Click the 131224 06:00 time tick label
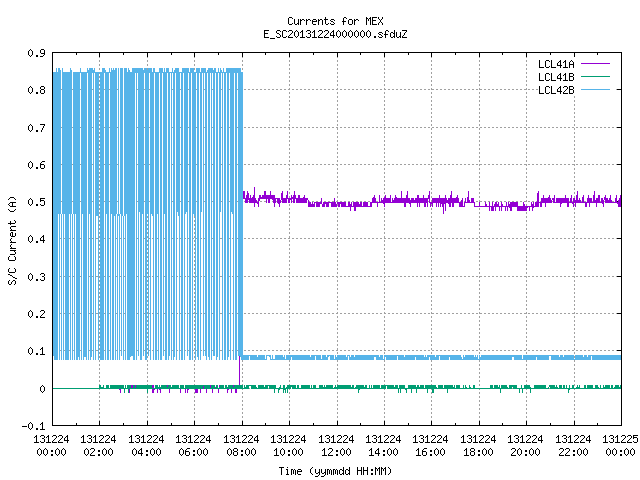Image resolution: width=640 pixels, height=480 pixels. tap(193, 446)
